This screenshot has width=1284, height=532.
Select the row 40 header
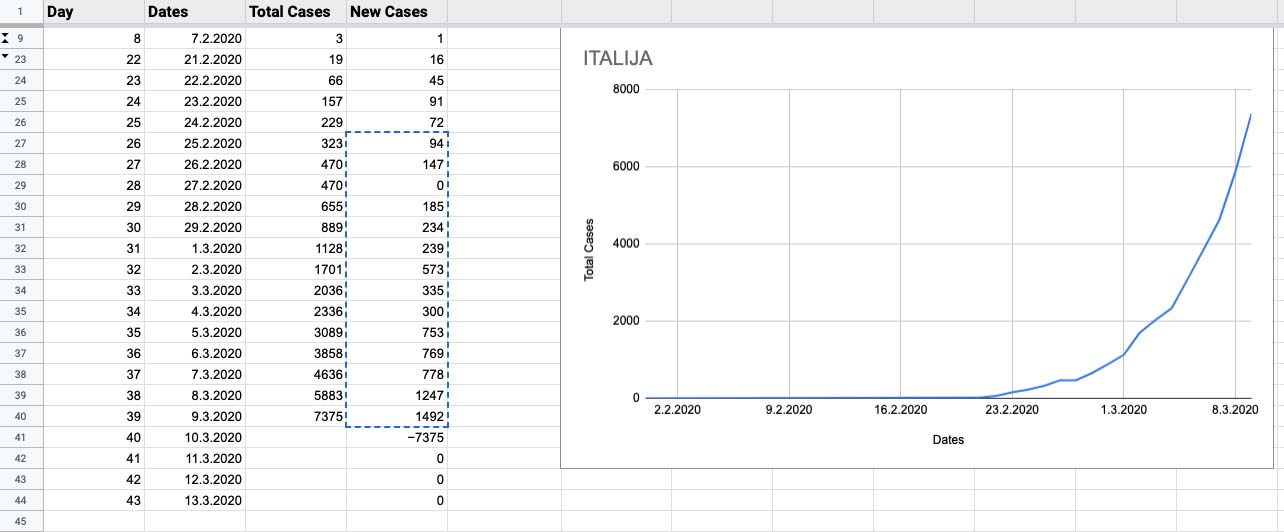[21, 416]
